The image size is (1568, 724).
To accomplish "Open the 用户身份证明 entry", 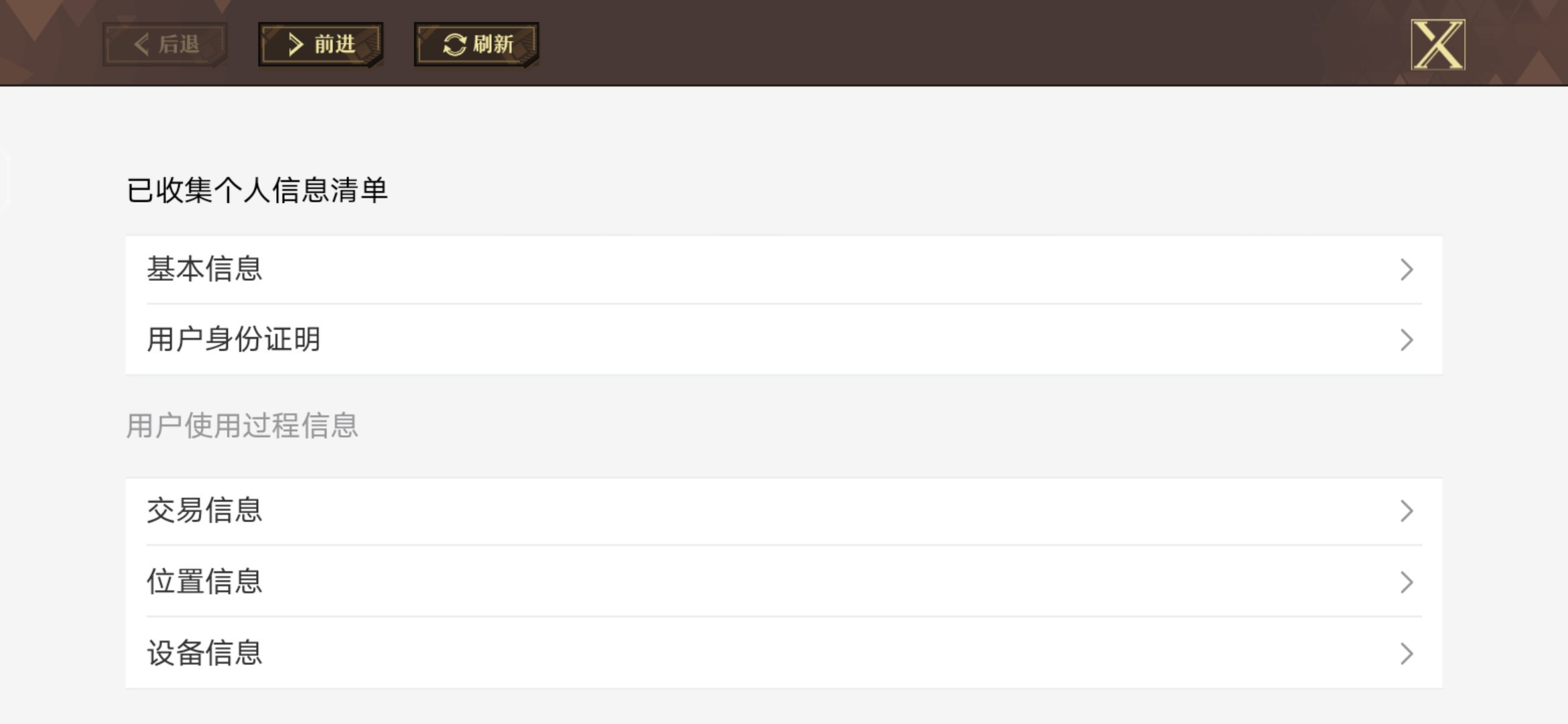I will 784,340.
